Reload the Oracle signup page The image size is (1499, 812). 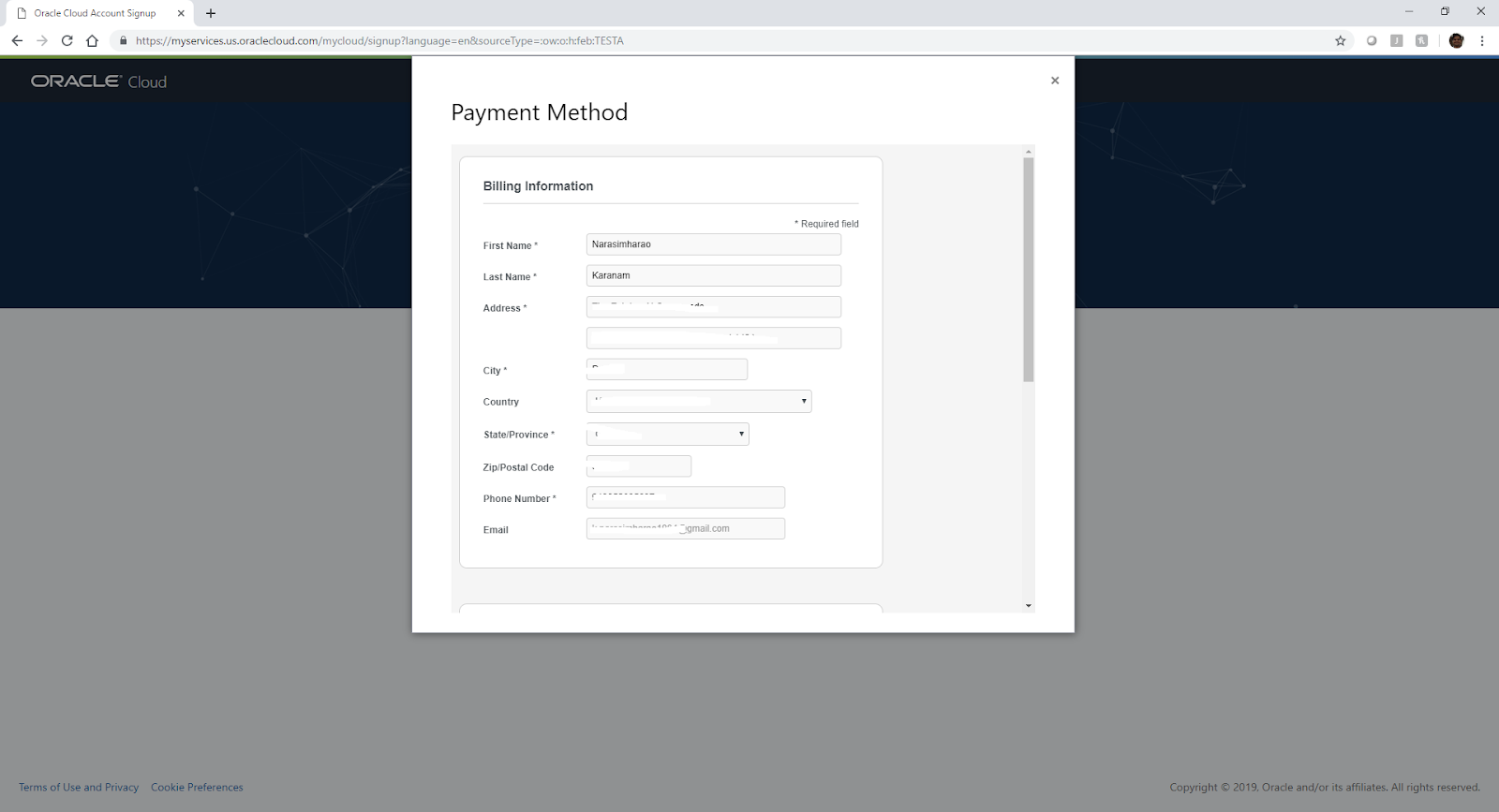point(67,40)
